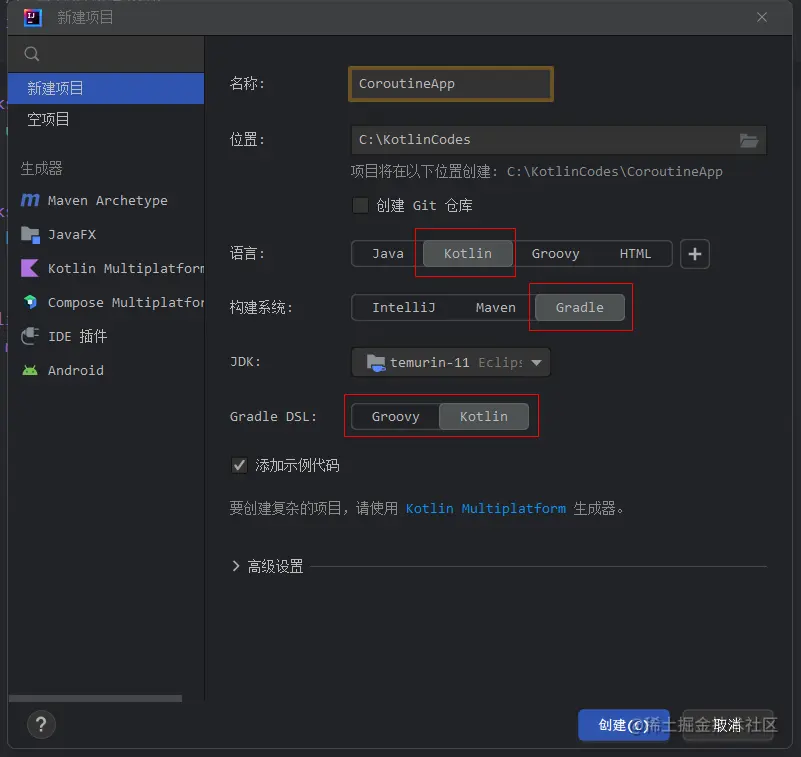The height and width of the screenshot is (757, 801).
Task: Click the IntelliJ IDEA logo in title bar
Action: 33,17
